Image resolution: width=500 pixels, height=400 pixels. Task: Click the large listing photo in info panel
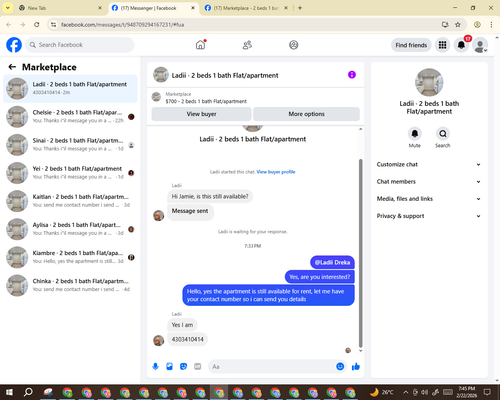tap(429, 82)
